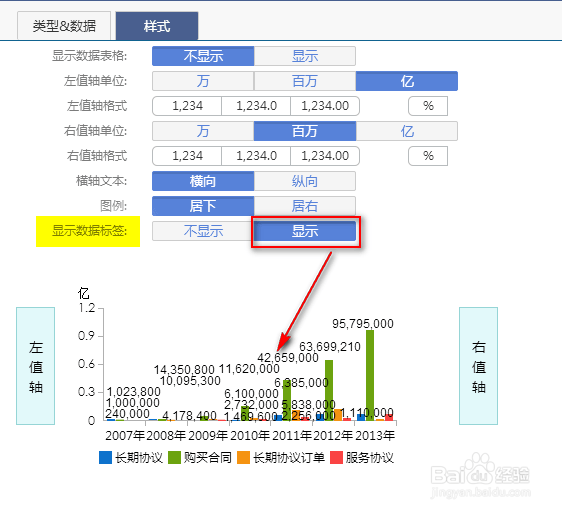Switch to the 类型&数据 tab
Screen dimensions: 562x513
click(64, 26)
